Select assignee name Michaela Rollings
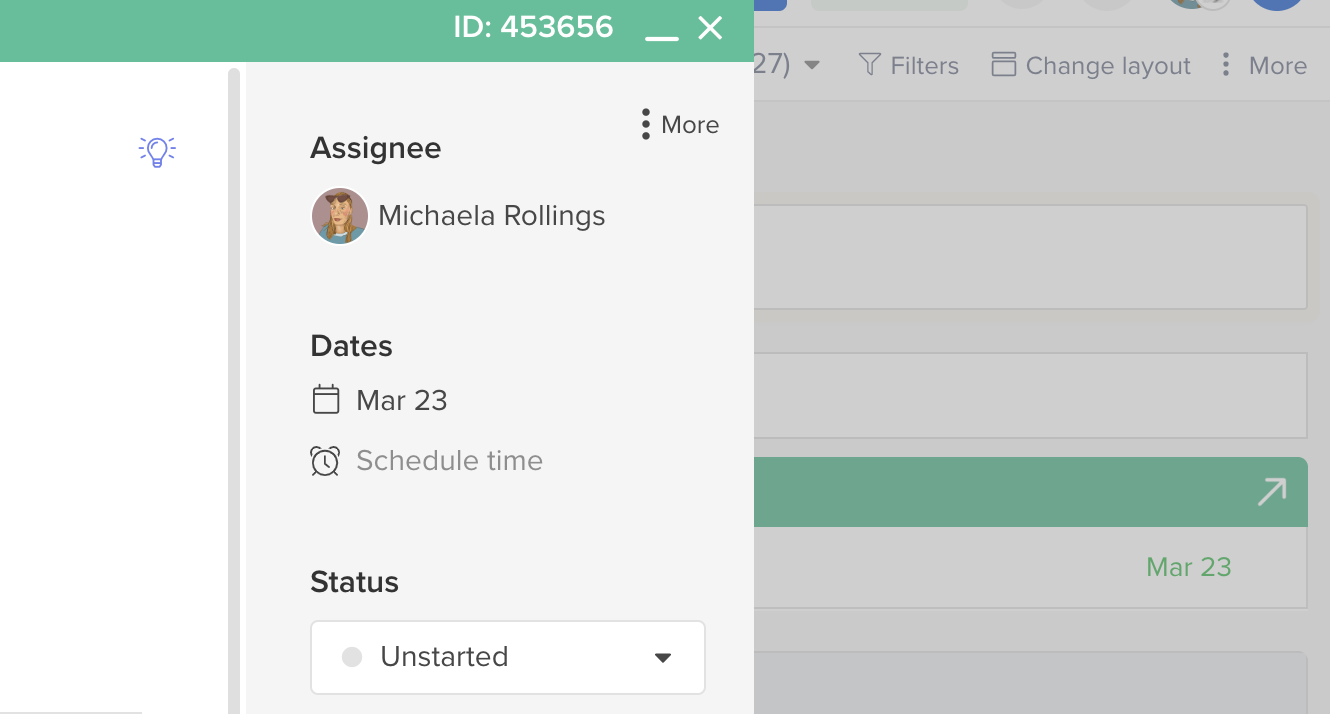Screen dimensions: 1330x714 point(491,215)
